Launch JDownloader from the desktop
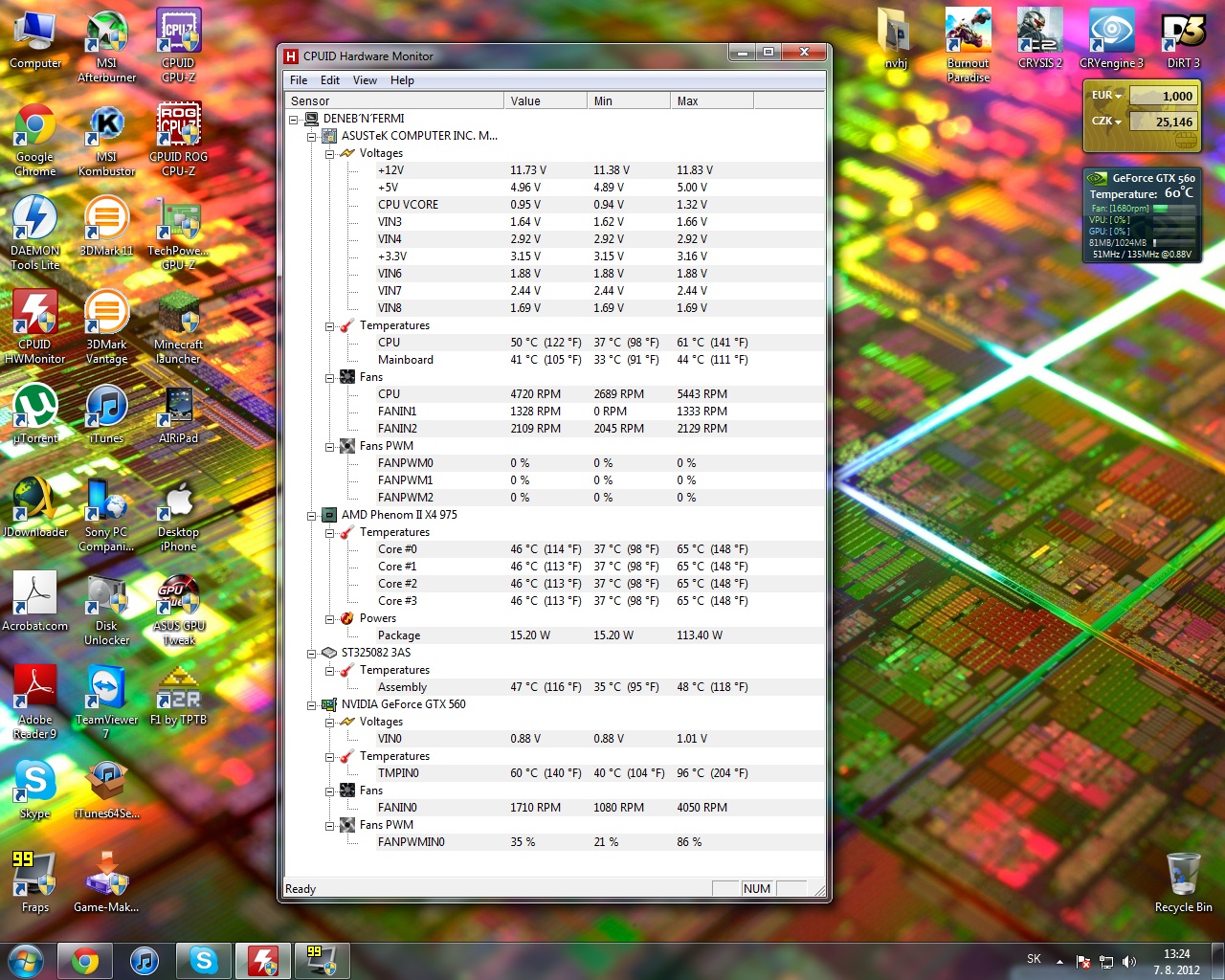The height and width of the screenshot is (980, 1225). [35, 508]
